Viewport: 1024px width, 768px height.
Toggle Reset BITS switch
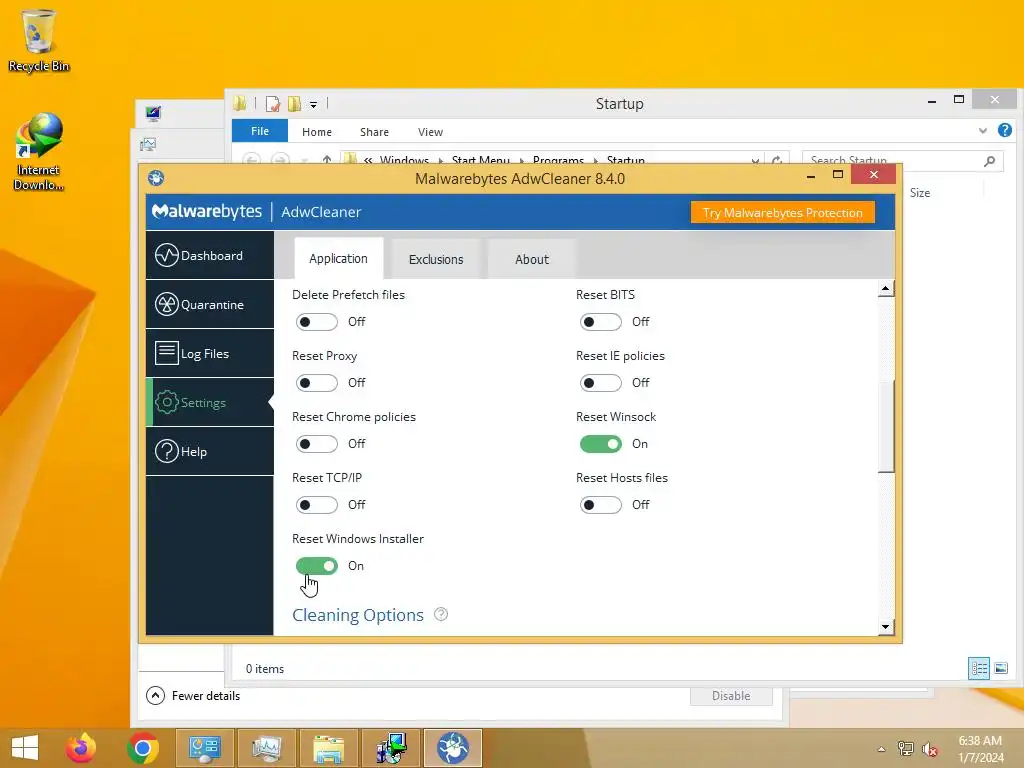pos(601,322)
